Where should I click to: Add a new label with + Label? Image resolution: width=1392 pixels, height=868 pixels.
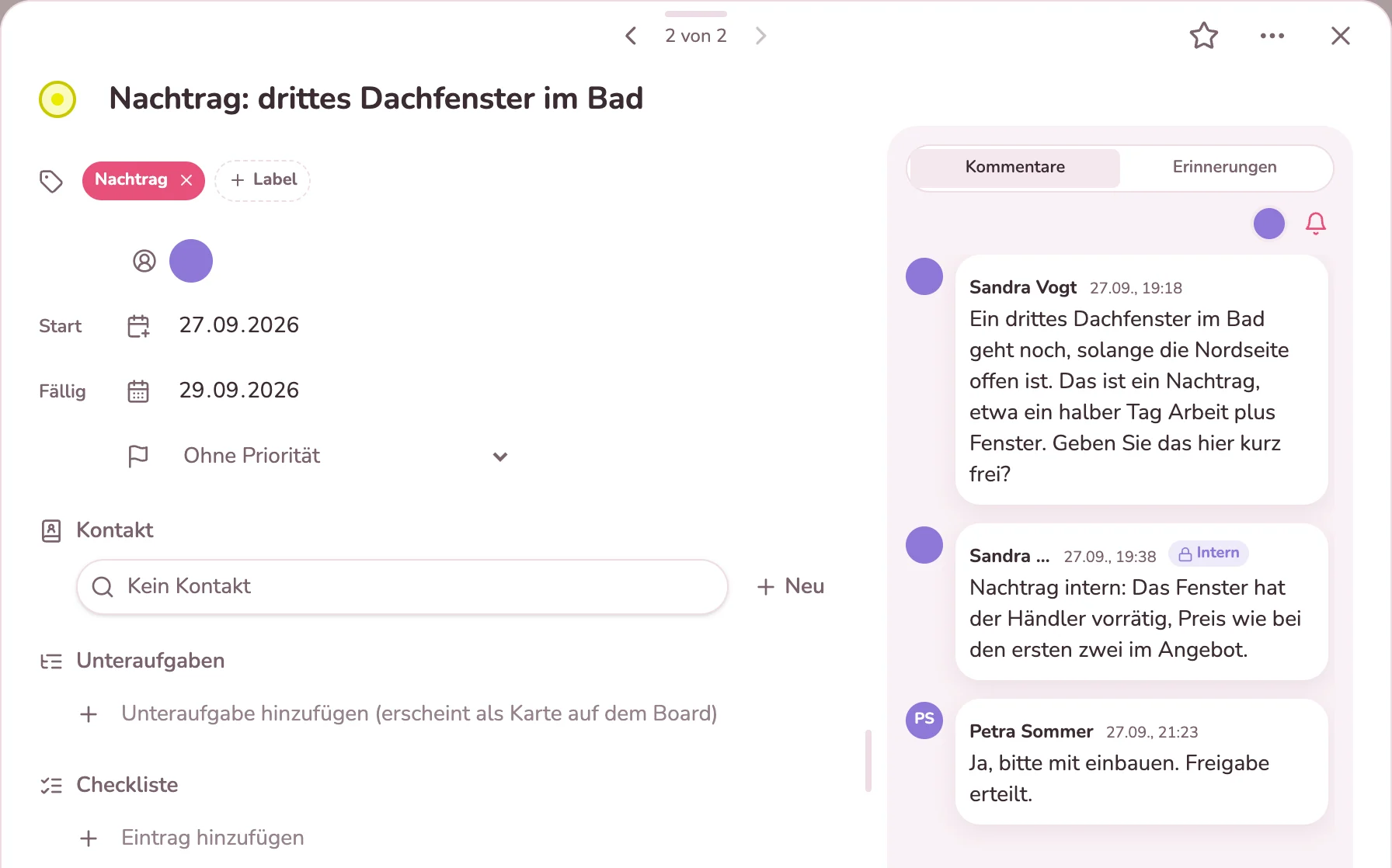tap(263, 180)
